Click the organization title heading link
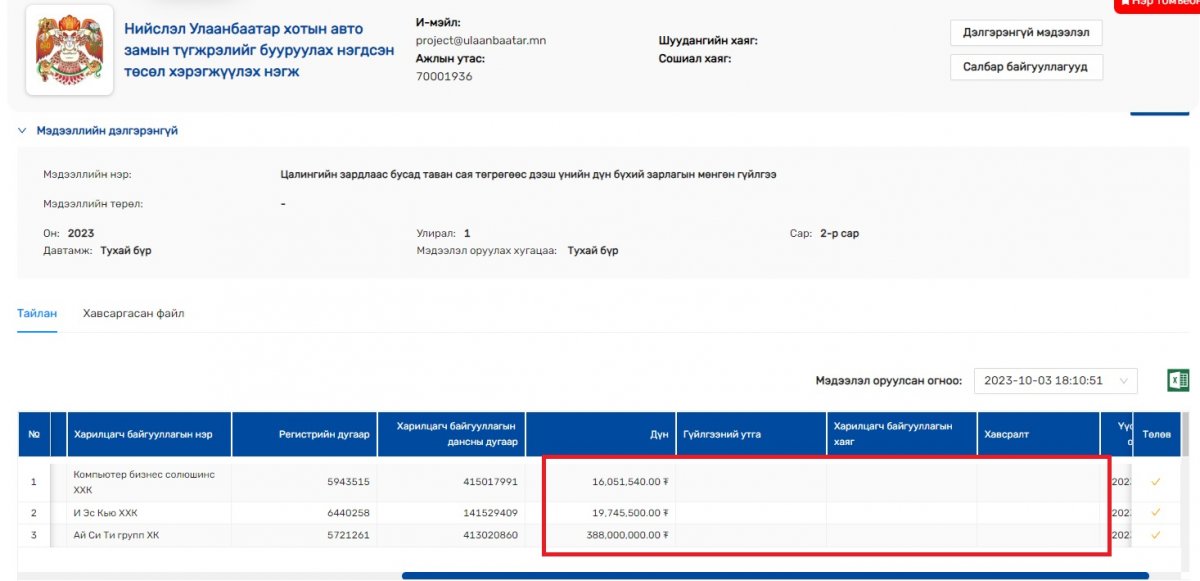 [x=258, y=50]
